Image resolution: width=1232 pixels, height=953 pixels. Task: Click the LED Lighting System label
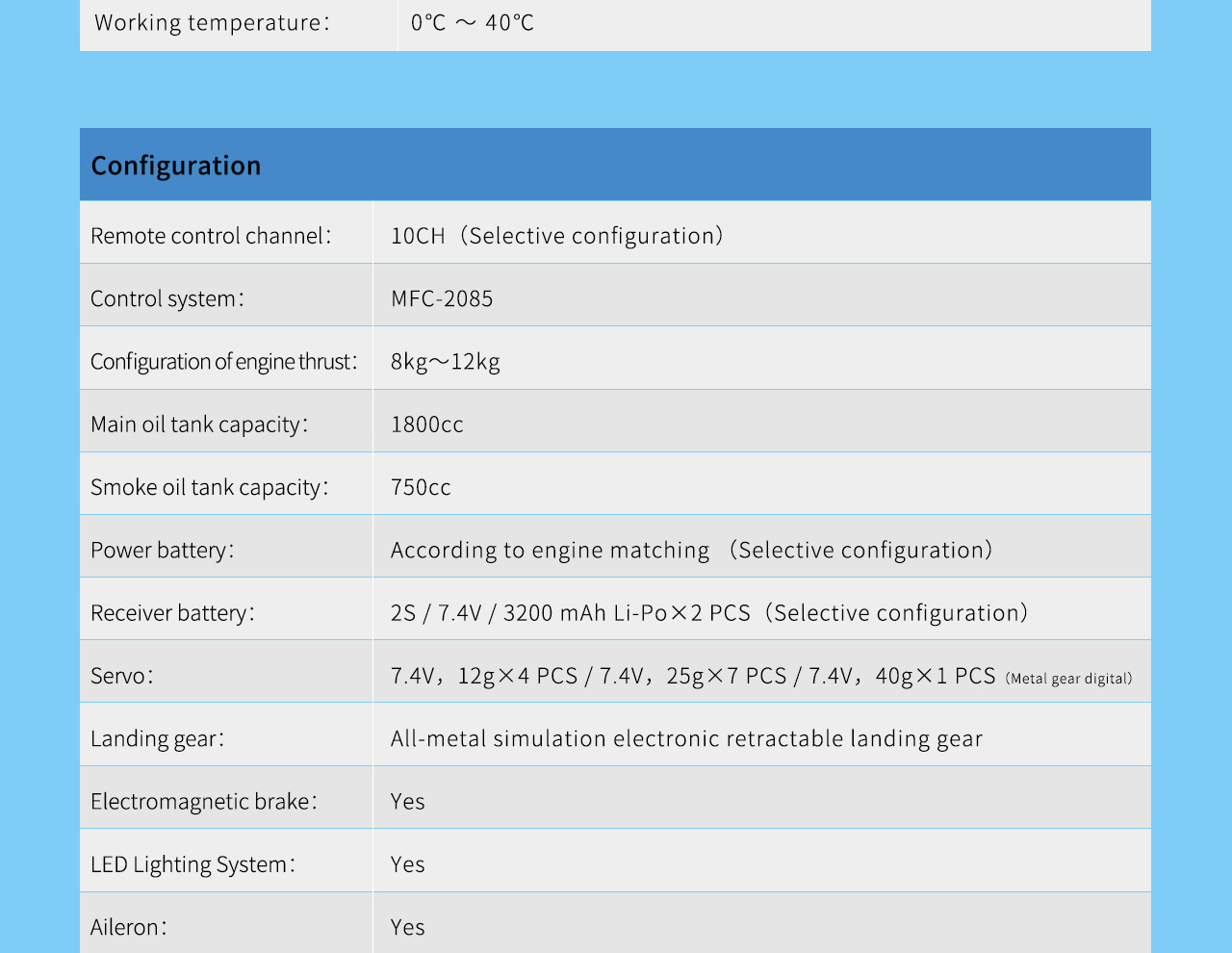click(192, 864)
